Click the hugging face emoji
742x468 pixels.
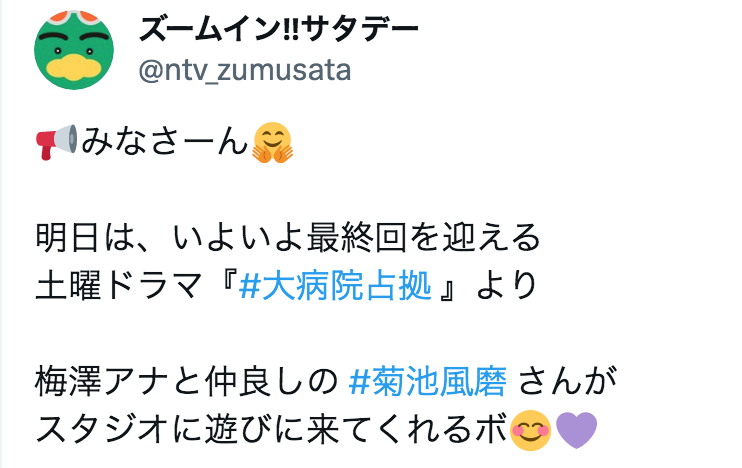pyautogui.click(x=273, y=142)
